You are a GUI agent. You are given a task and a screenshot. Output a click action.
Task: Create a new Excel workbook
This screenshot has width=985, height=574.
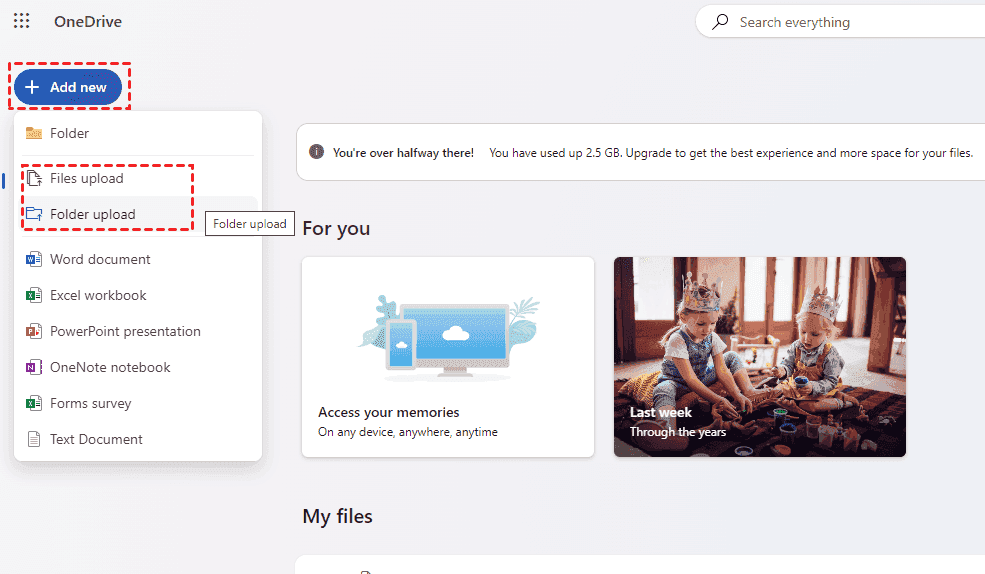tap(138, 295)
